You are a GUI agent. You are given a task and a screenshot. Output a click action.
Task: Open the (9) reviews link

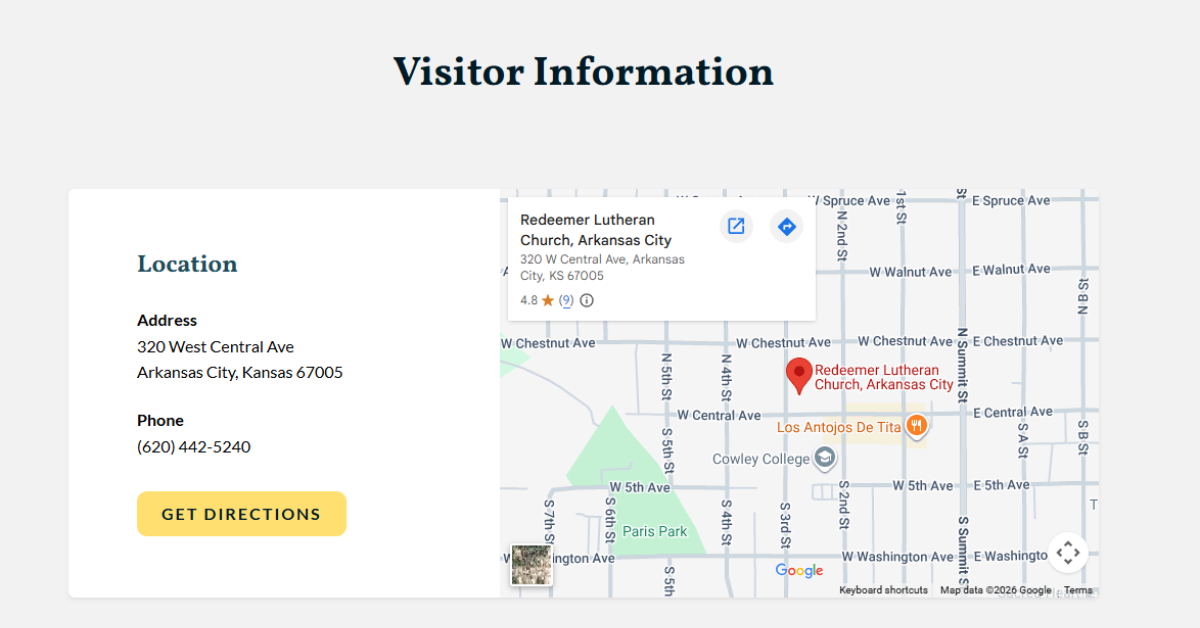pyautogui.click(x=565, y=300)
